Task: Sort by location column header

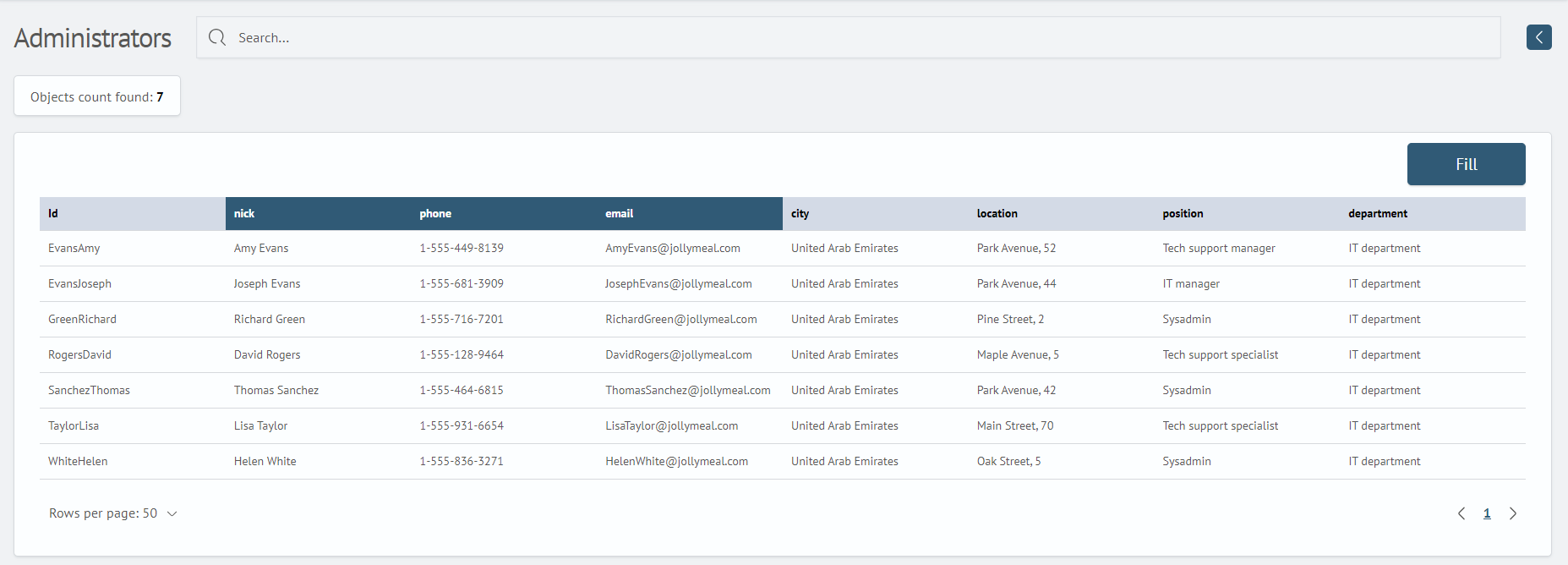Action: (1062, 213)
